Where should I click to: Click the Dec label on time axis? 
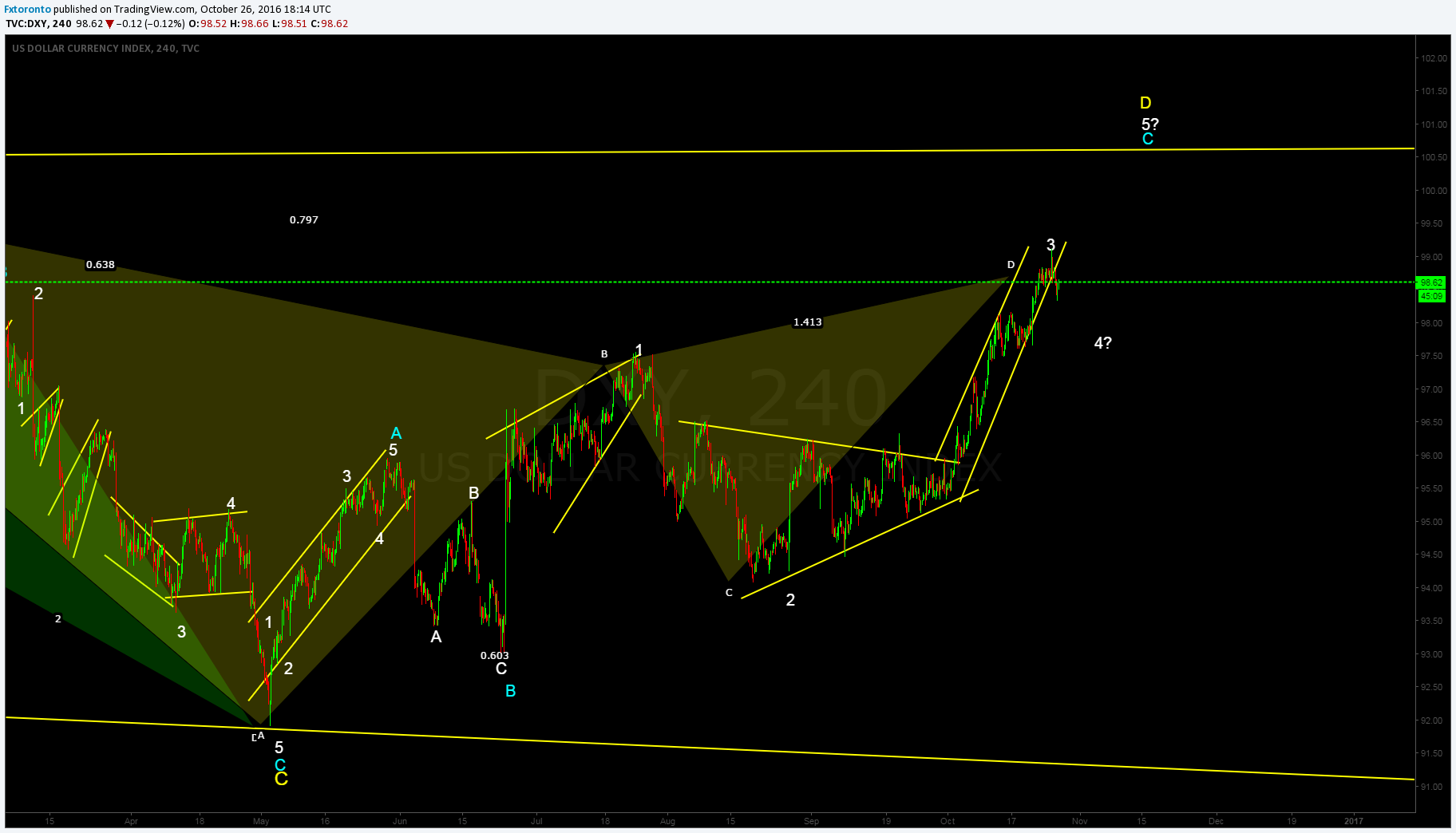[1216, 821]
